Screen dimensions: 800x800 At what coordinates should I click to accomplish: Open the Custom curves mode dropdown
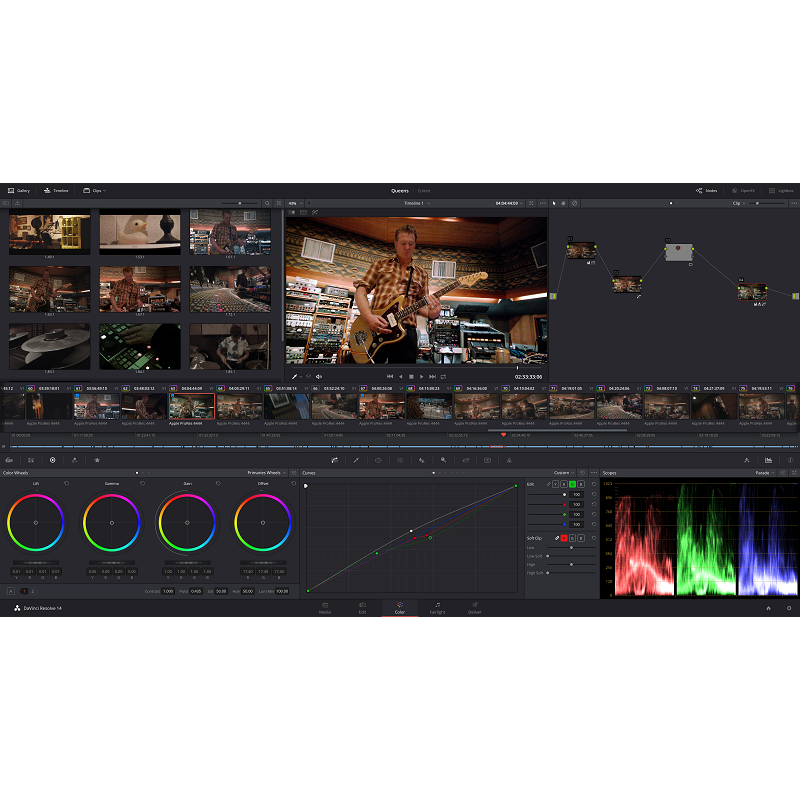[x=563, y=472]
